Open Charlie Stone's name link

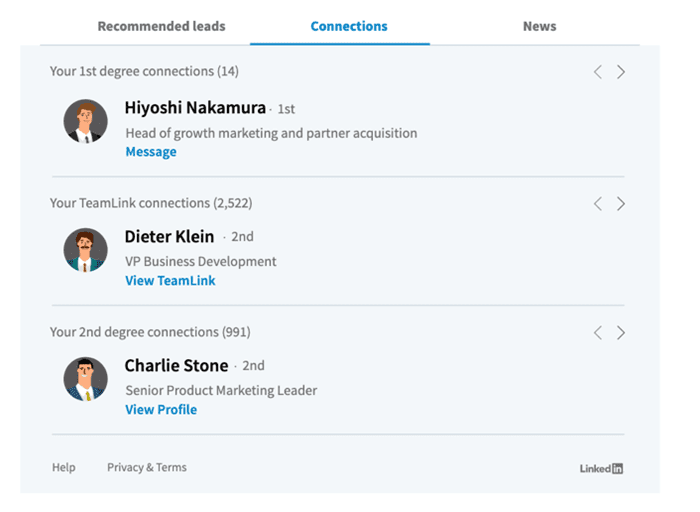pos(176,366)
